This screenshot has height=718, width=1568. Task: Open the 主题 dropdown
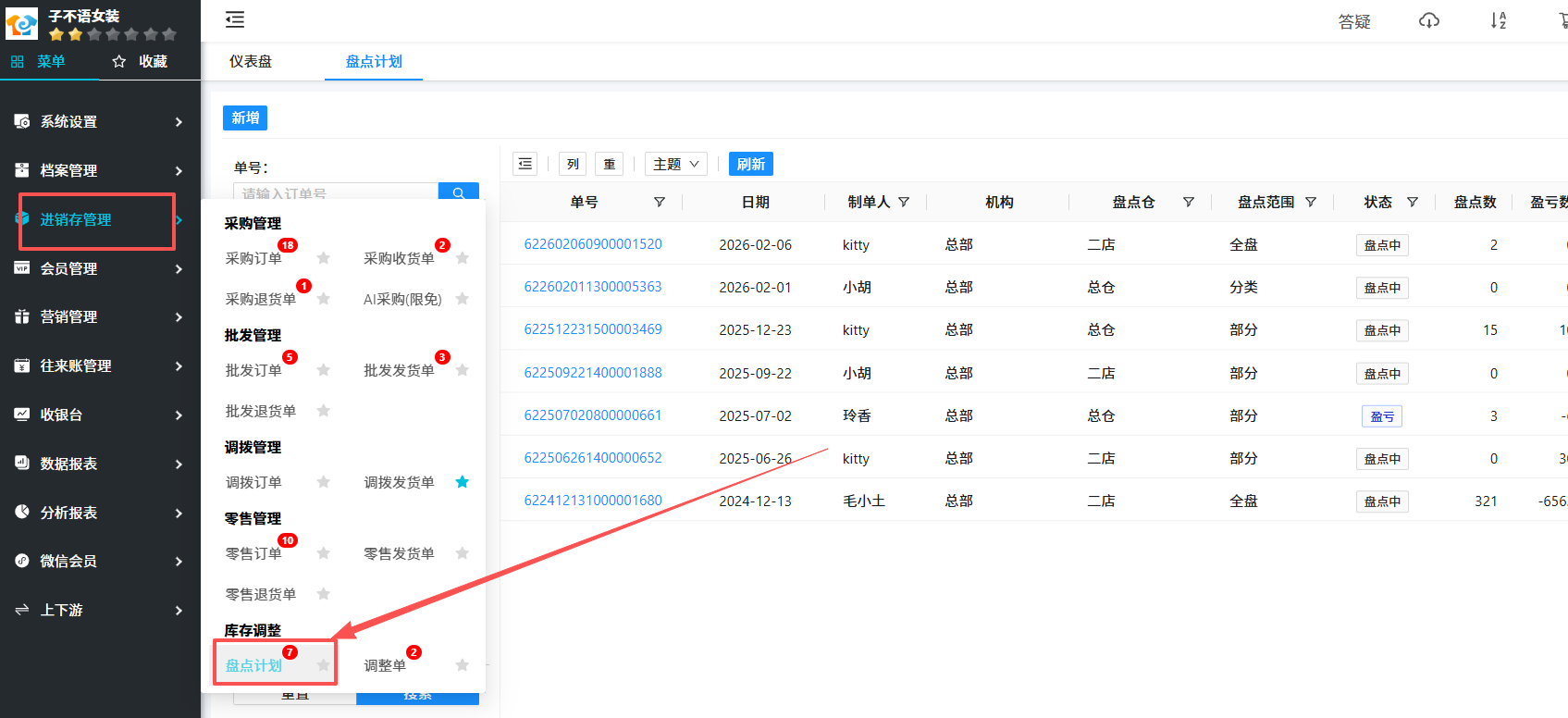676,164
